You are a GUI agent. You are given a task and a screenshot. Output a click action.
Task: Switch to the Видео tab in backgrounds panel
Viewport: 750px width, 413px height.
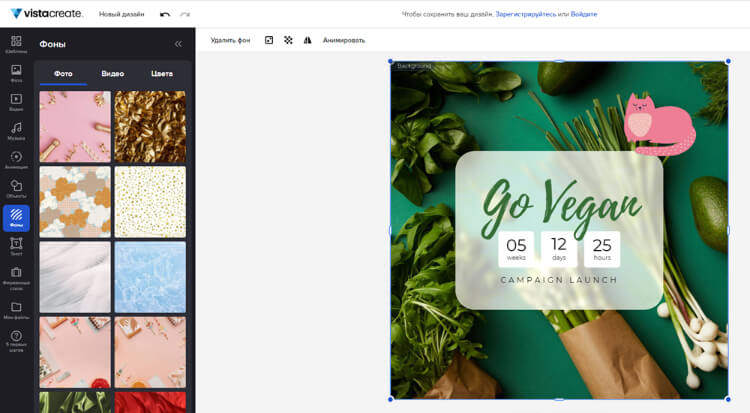112,74
